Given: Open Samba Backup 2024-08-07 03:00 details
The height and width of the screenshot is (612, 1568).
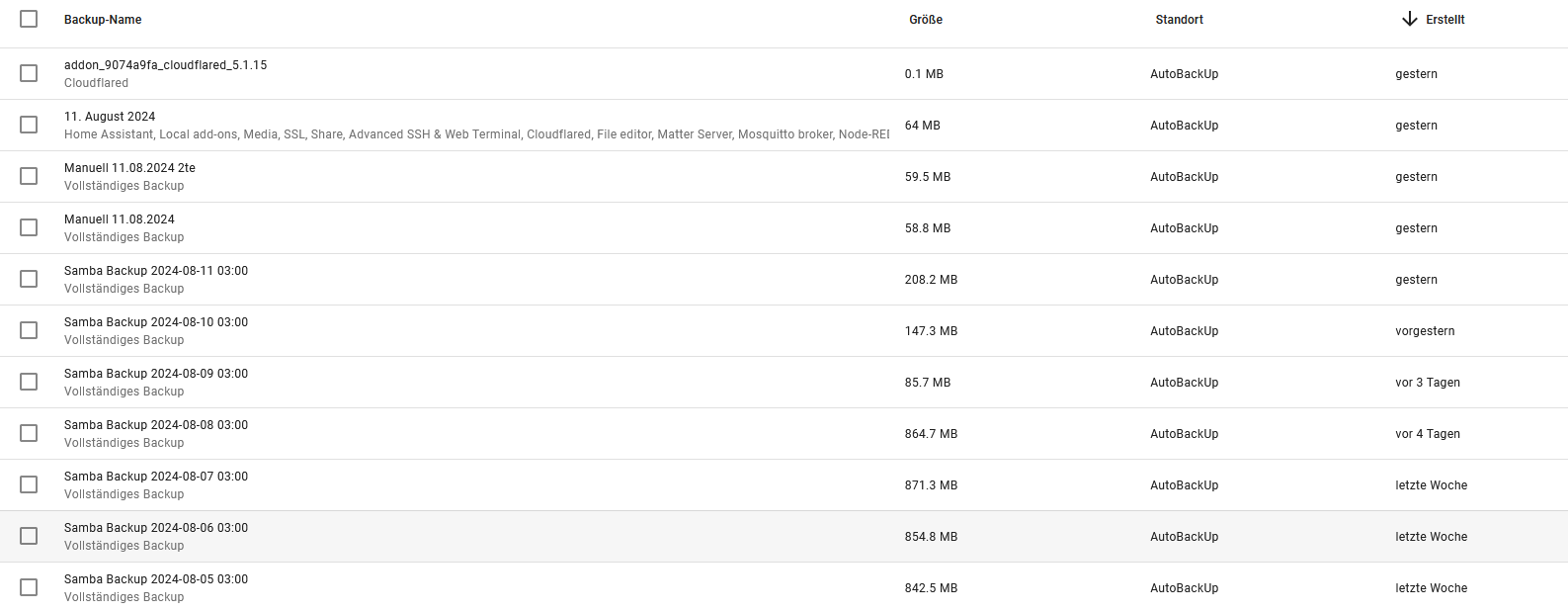Looking at the screenshot, I should (x=784, y=485).
